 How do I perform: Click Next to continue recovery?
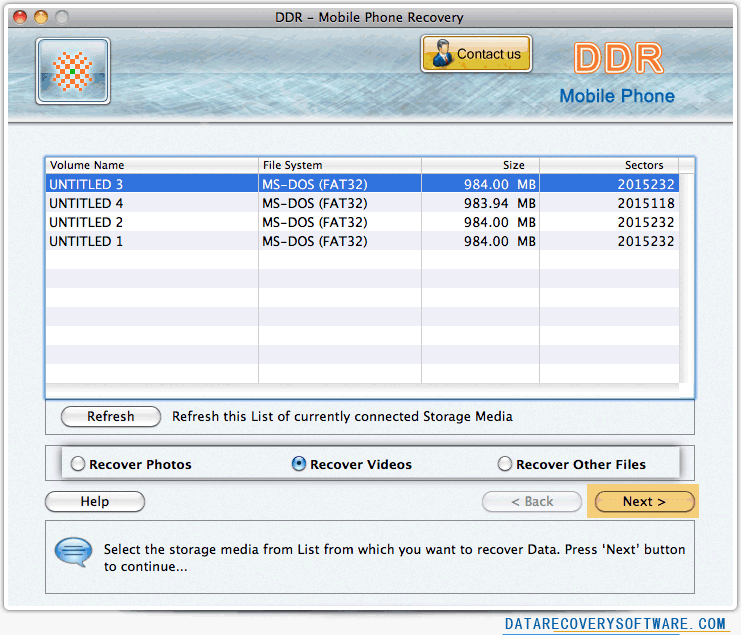644,502
